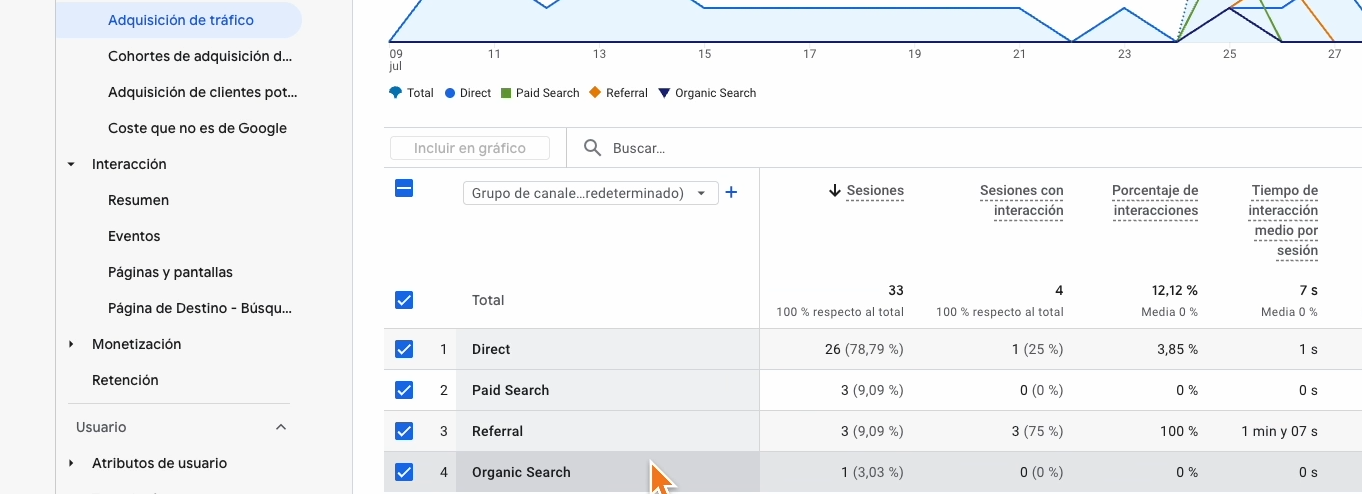Image resolution: width=1362 pixels, height=494 pixels.
Task: Click the Organic Search legend triangle
Action: [664, 93]
